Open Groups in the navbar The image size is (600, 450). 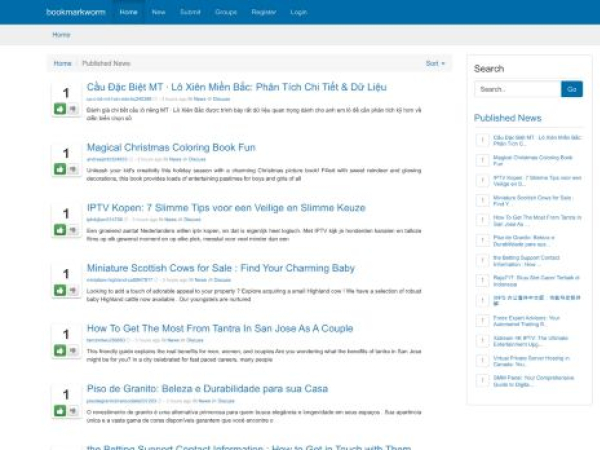(226, 12)
